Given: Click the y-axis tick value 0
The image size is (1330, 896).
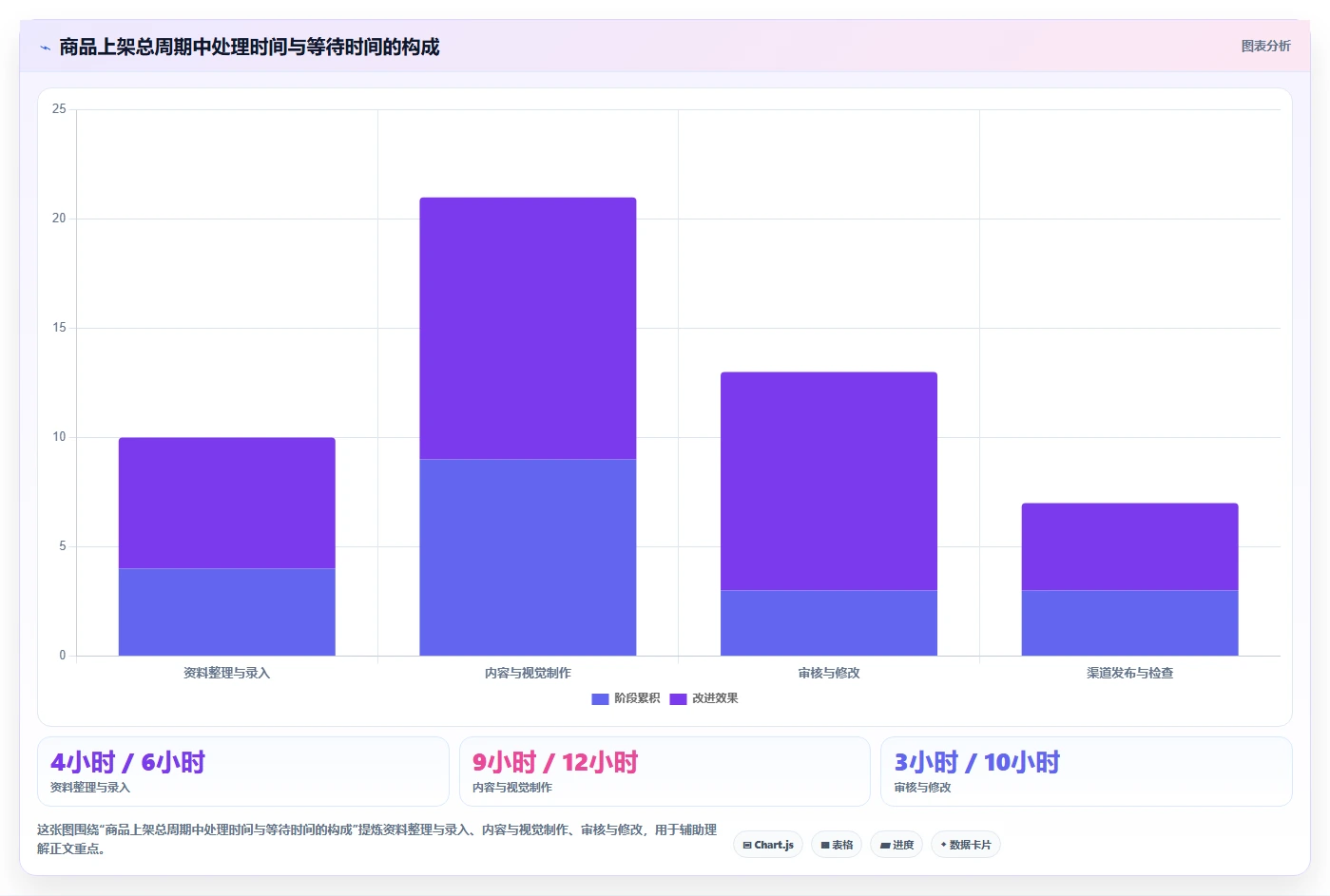Looking at the screenshot, I should pyautogui.click(x=63, y=656).
